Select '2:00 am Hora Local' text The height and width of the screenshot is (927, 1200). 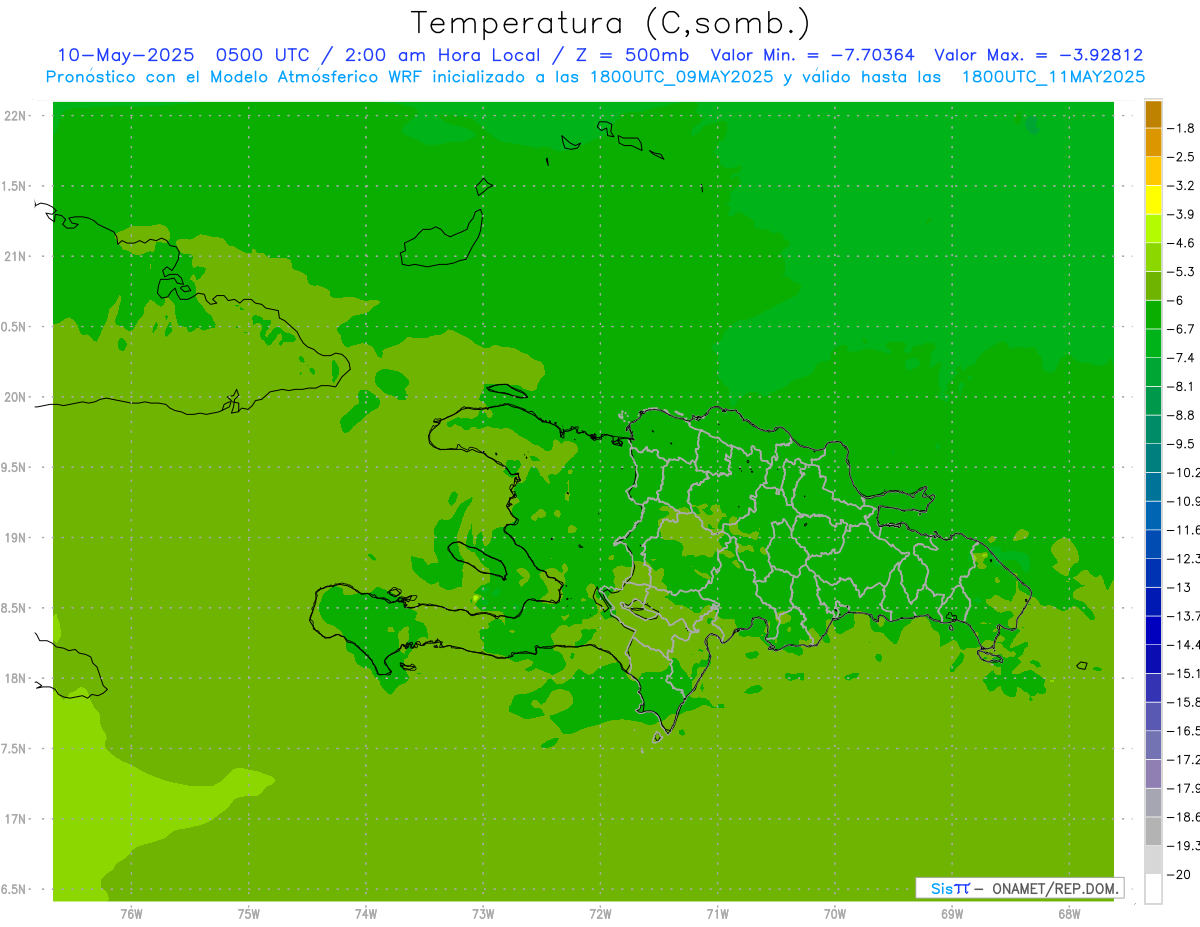coord(441,55)
